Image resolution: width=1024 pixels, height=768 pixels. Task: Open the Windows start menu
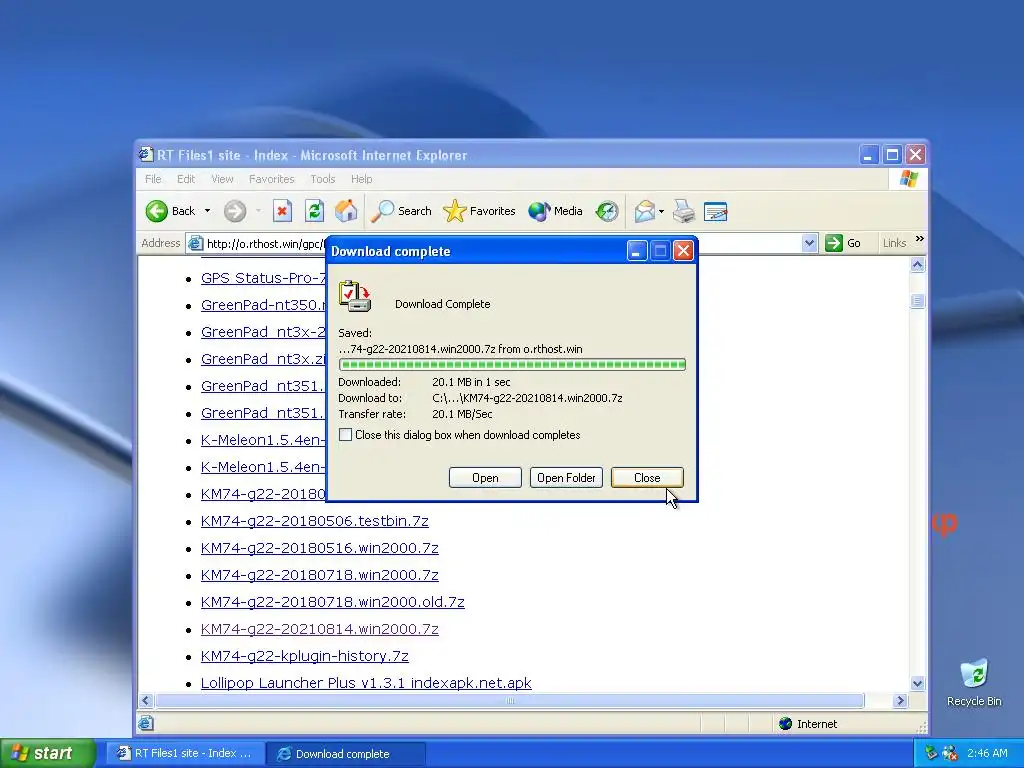pyautogui.click(x=47, y=753)
